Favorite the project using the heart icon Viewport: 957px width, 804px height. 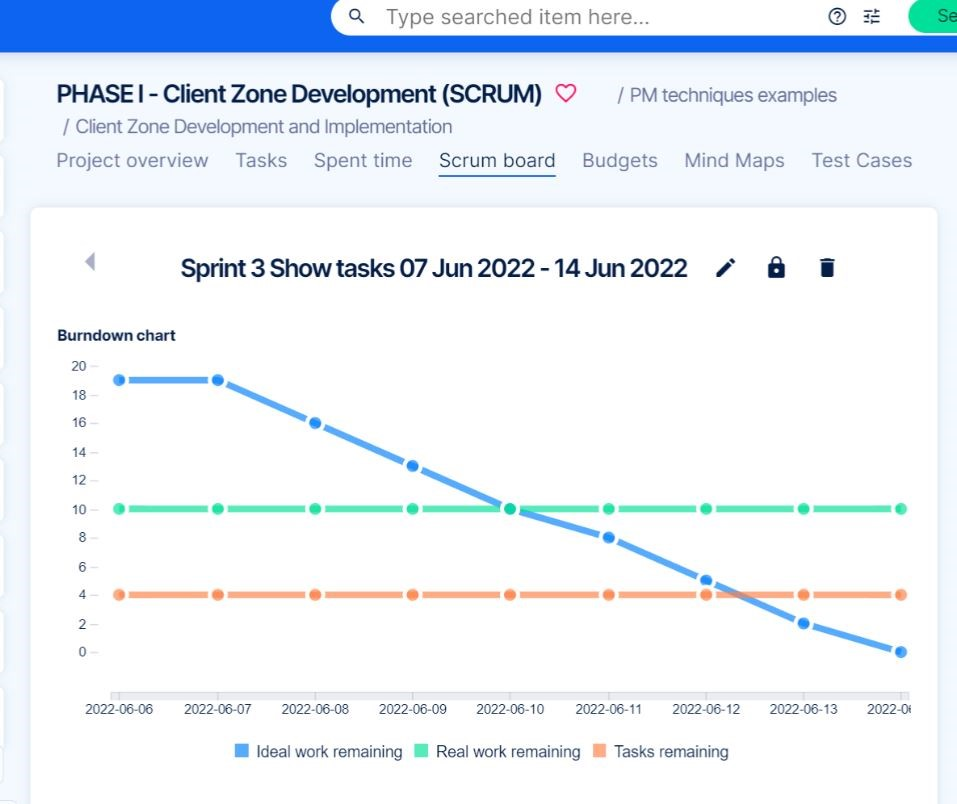tap(565, 92)
